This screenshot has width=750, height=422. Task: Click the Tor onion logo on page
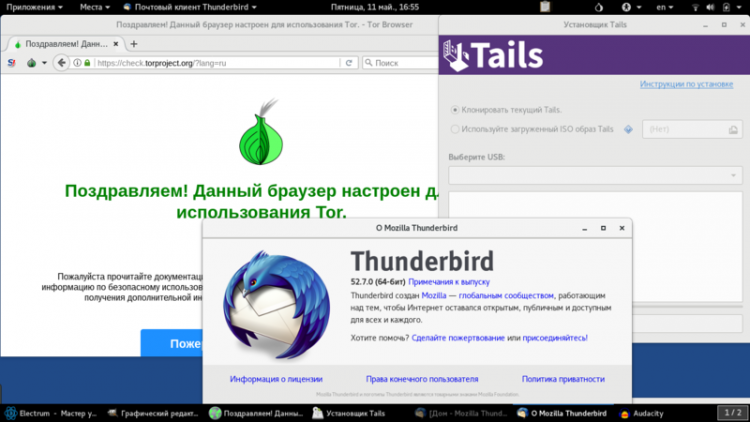pos(261,132)
